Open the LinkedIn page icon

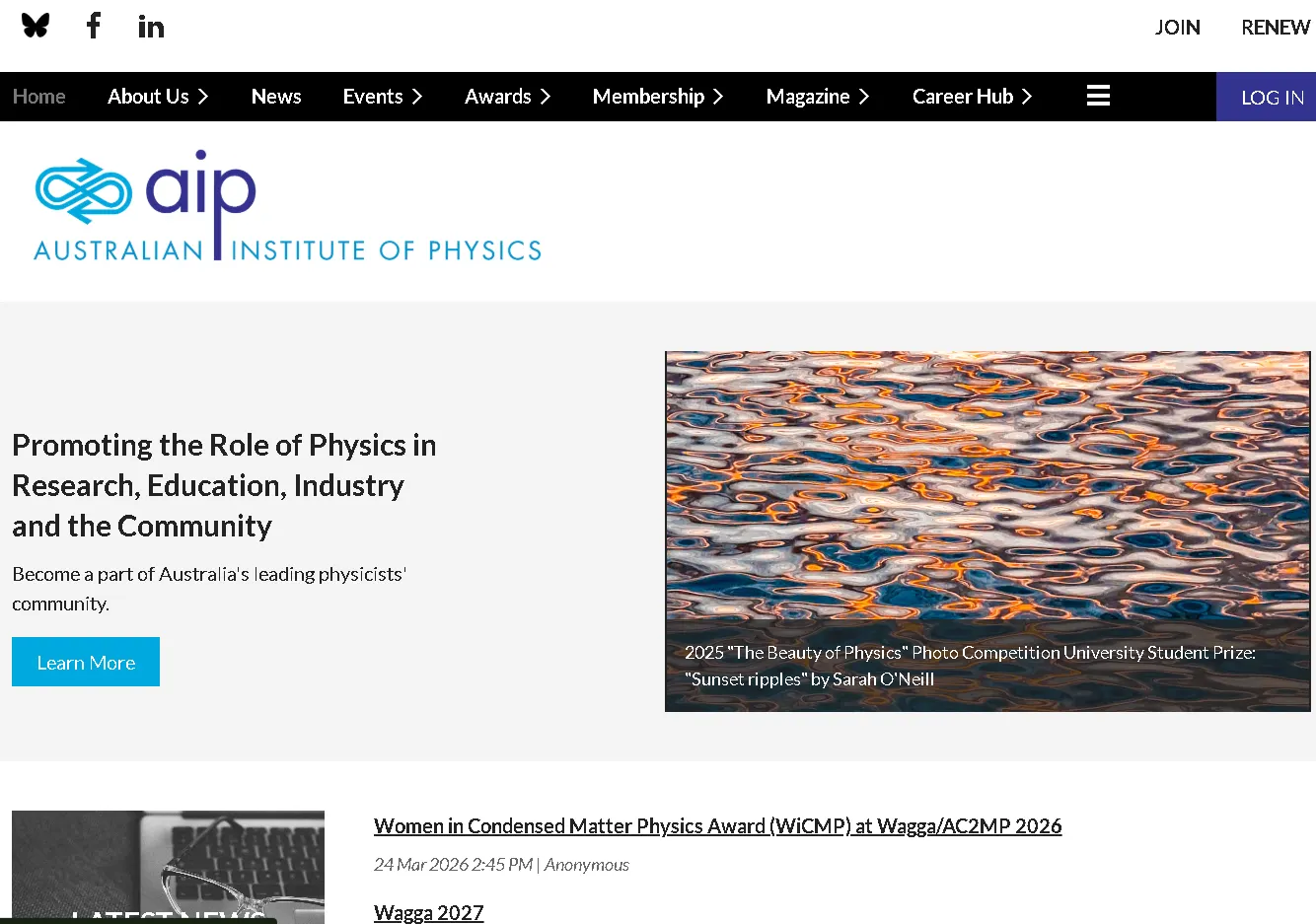pos(151,26)
